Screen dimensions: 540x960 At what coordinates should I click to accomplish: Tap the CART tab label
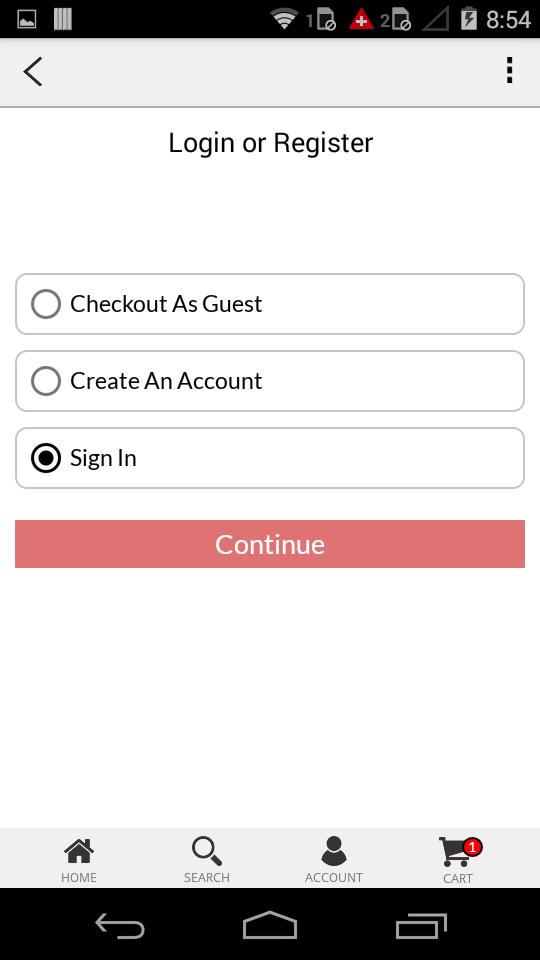[x=458, y=879]
